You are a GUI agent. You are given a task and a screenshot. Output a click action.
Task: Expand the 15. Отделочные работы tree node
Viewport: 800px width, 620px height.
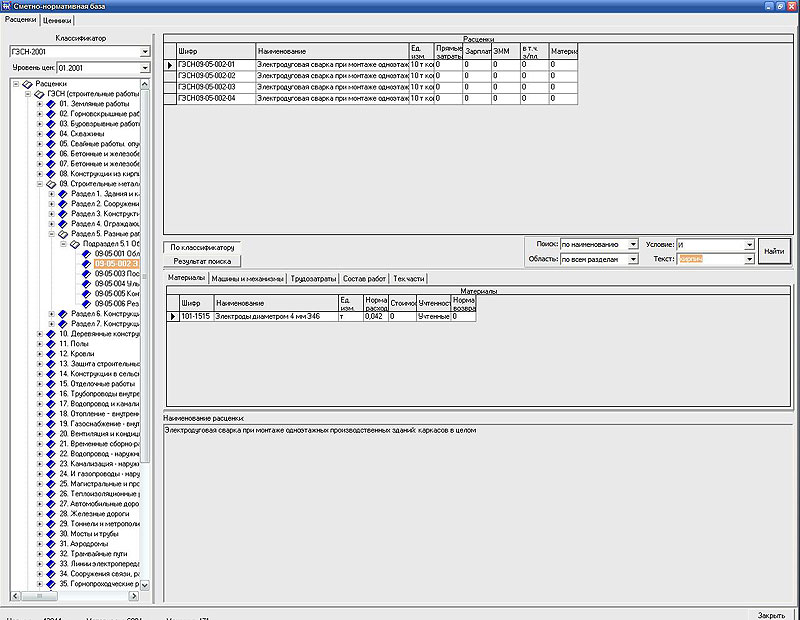pos(39,383)
